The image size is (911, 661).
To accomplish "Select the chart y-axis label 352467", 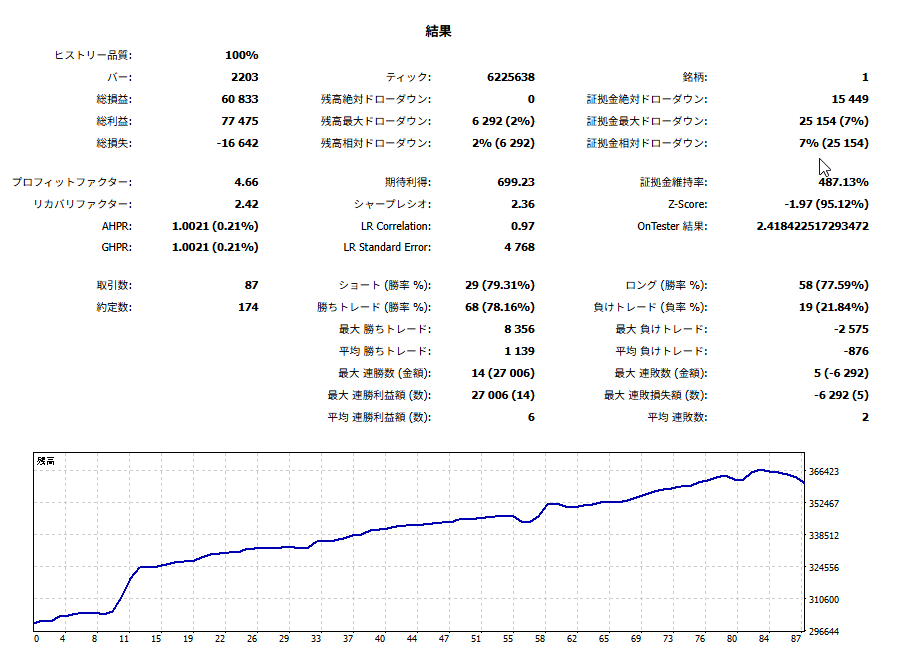I will (x=824, y=504).
